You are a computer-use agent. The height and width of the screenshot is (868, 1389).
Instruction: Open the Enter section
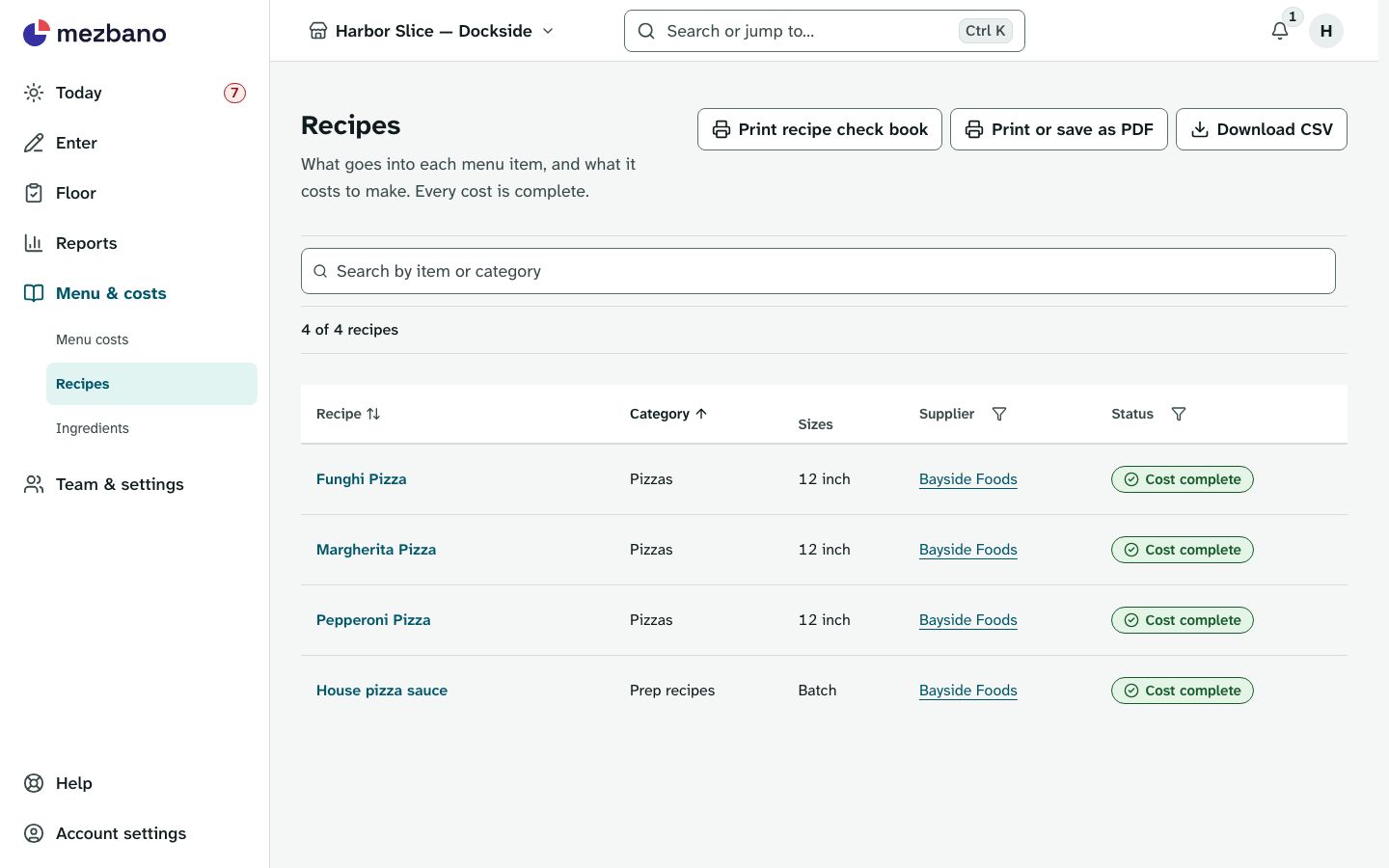pyautogui.click(x=135, y=143)
